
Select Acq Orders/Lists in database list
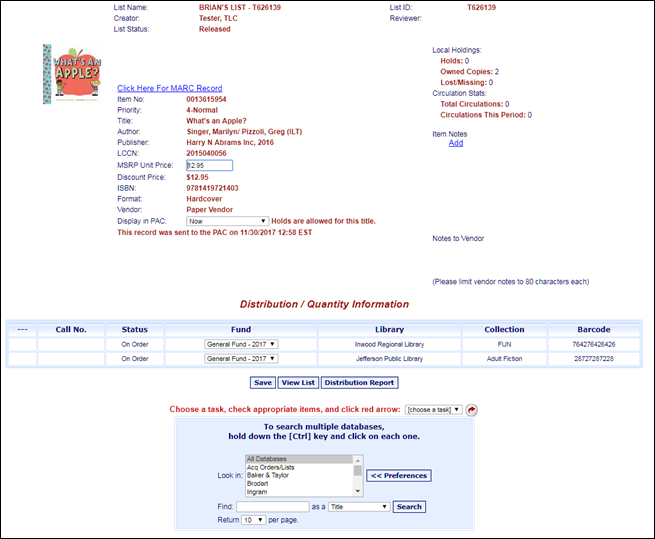pyautogui.click(x=299, y=467)
